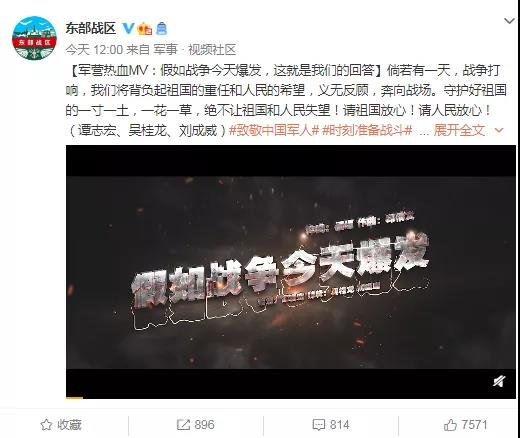Screen dimensions: 520x438
Task: Expand full post text via 展开全文
Action: point(459,130)
